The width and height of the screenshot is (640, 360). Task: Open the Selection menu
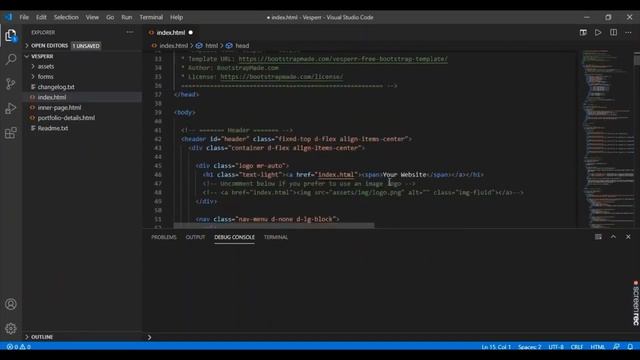(66, 17)
